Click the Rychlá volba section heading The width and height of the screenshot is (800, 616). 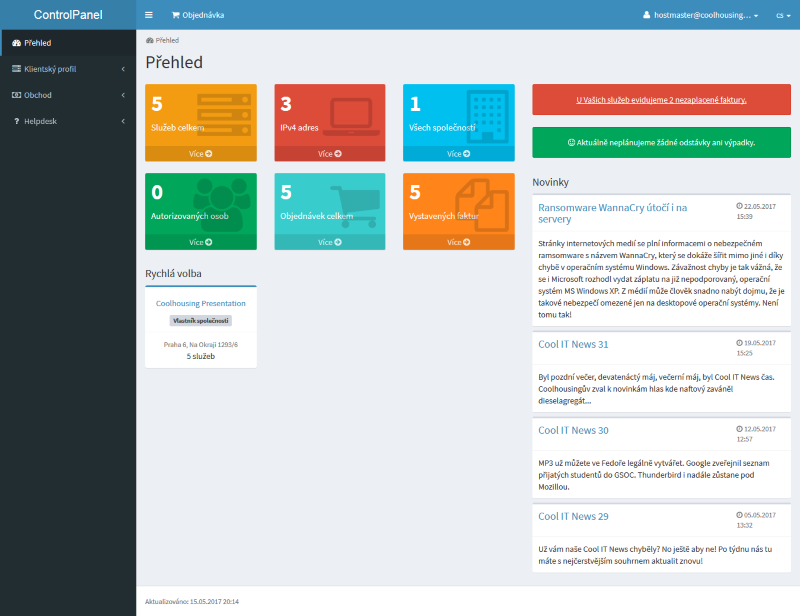pos(173,274)
